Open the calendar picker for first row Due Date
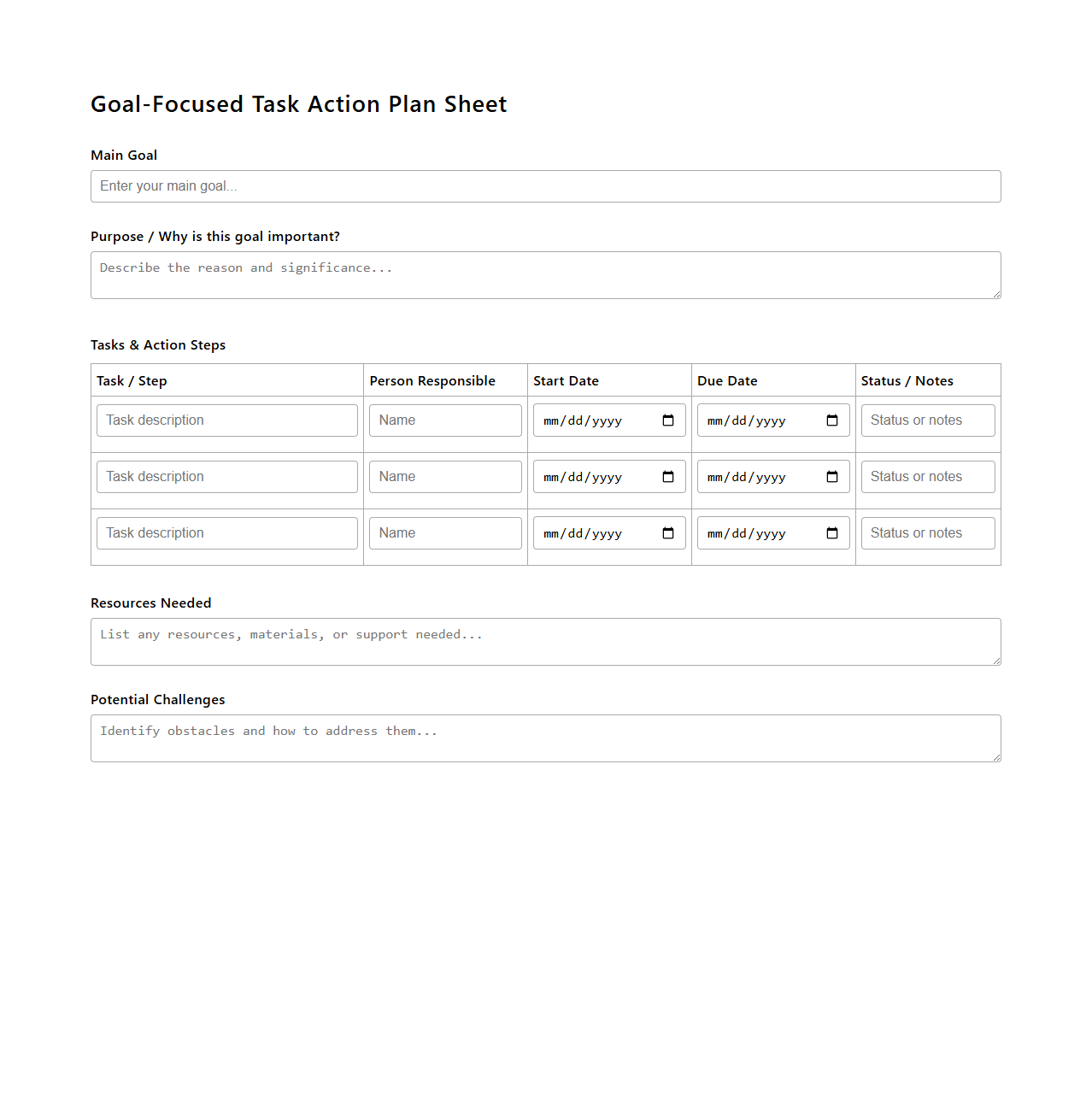The height and width of the screenshot is (1111, 1092). point(831,420)
